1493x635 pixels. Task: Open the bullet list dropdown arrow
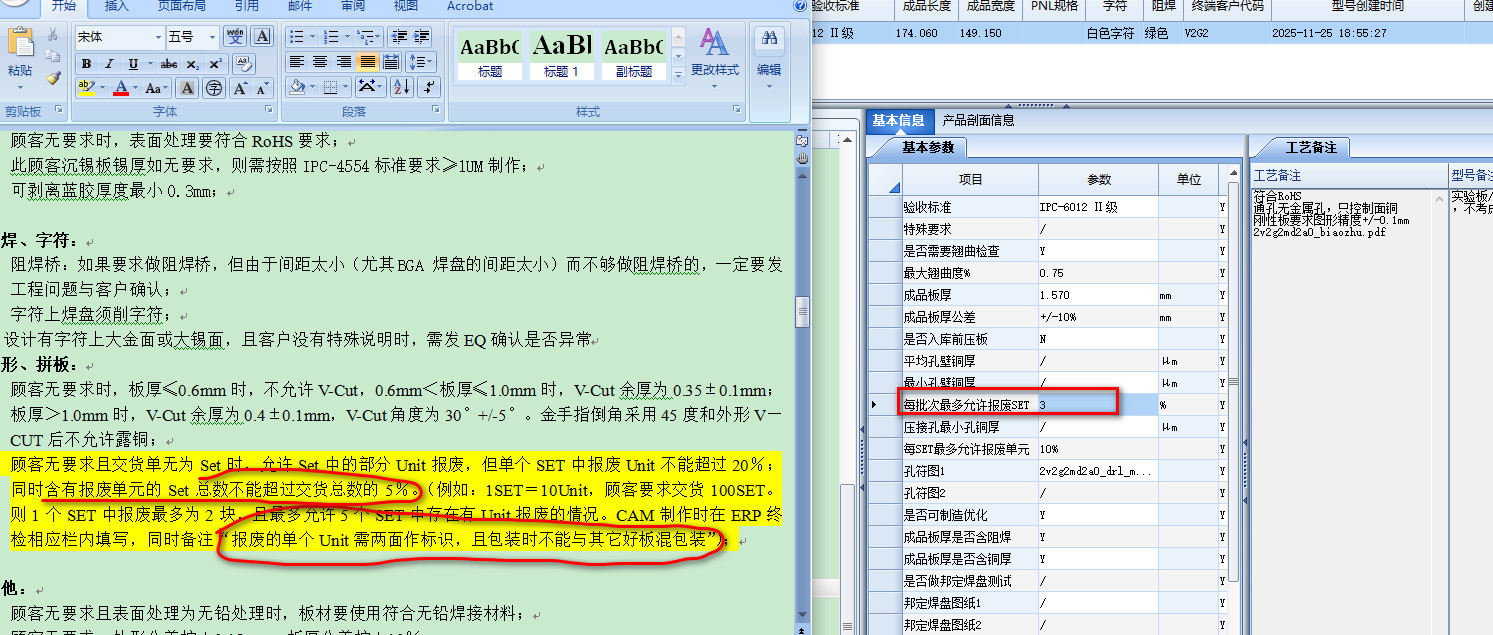pyautogui.click(x=312, y=37)
